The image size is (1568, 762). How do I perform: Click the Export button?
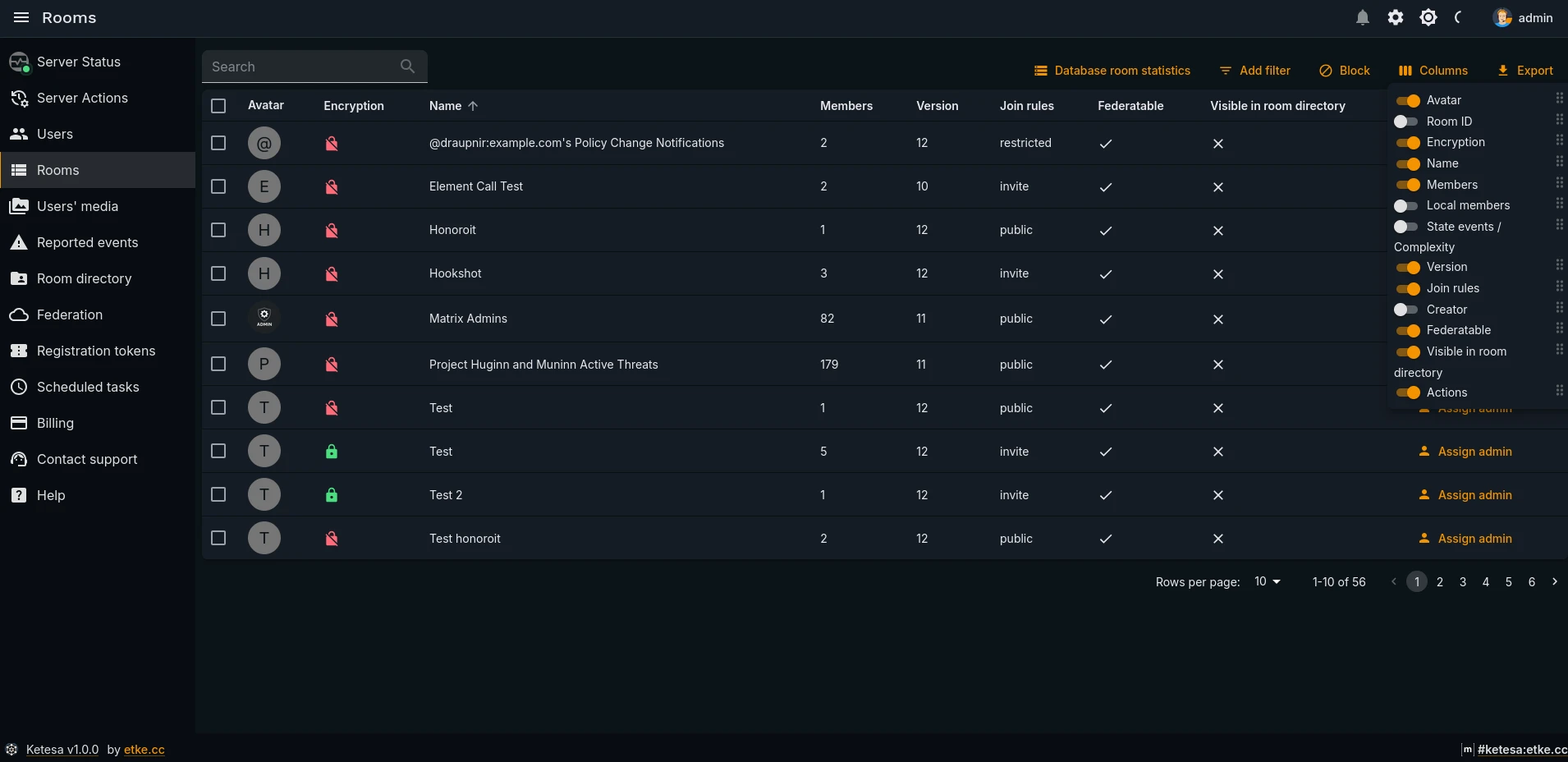pos(1525,71)
